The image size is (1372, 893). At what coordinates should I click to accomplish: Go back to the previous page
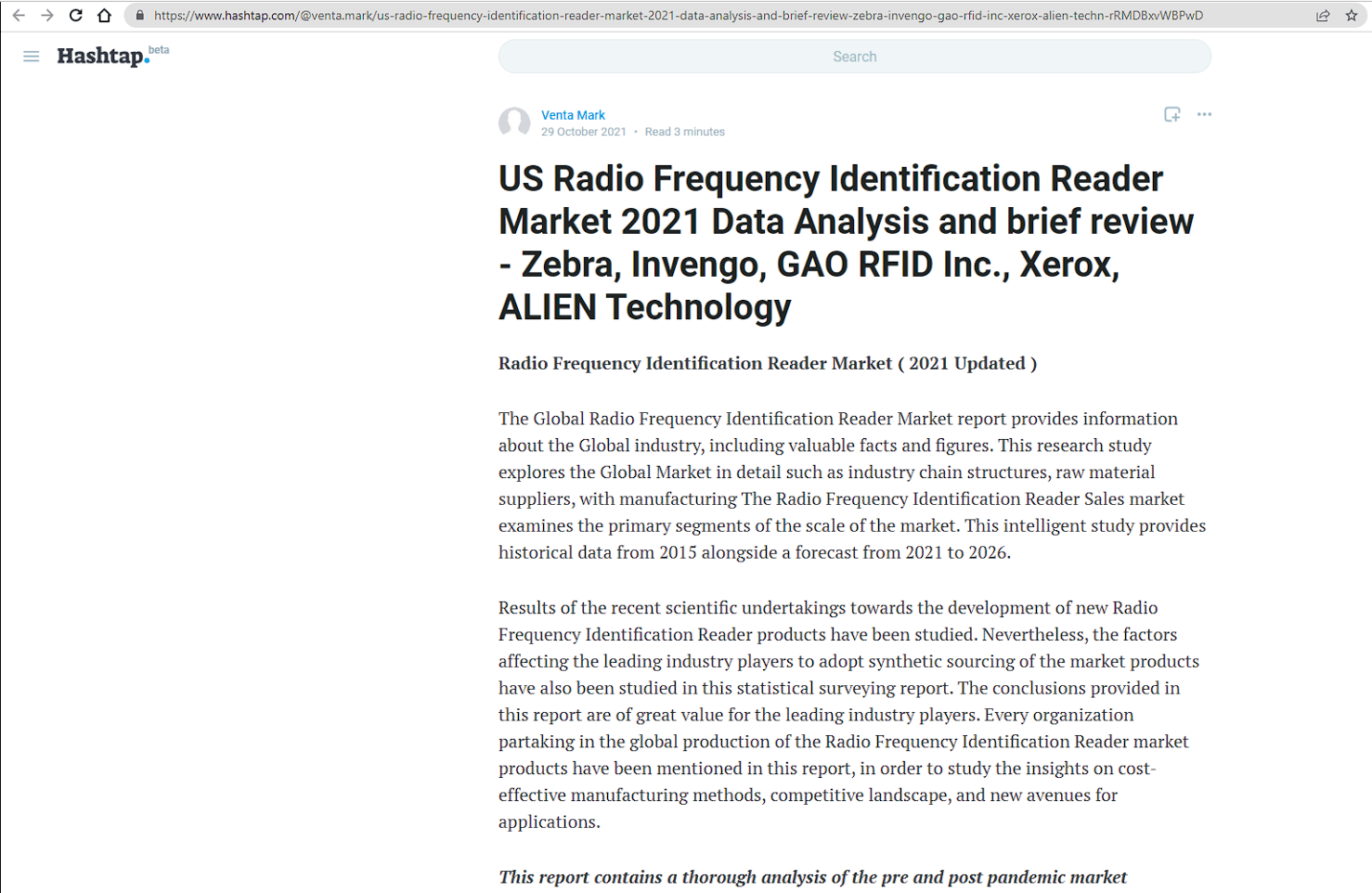(19, 16)
